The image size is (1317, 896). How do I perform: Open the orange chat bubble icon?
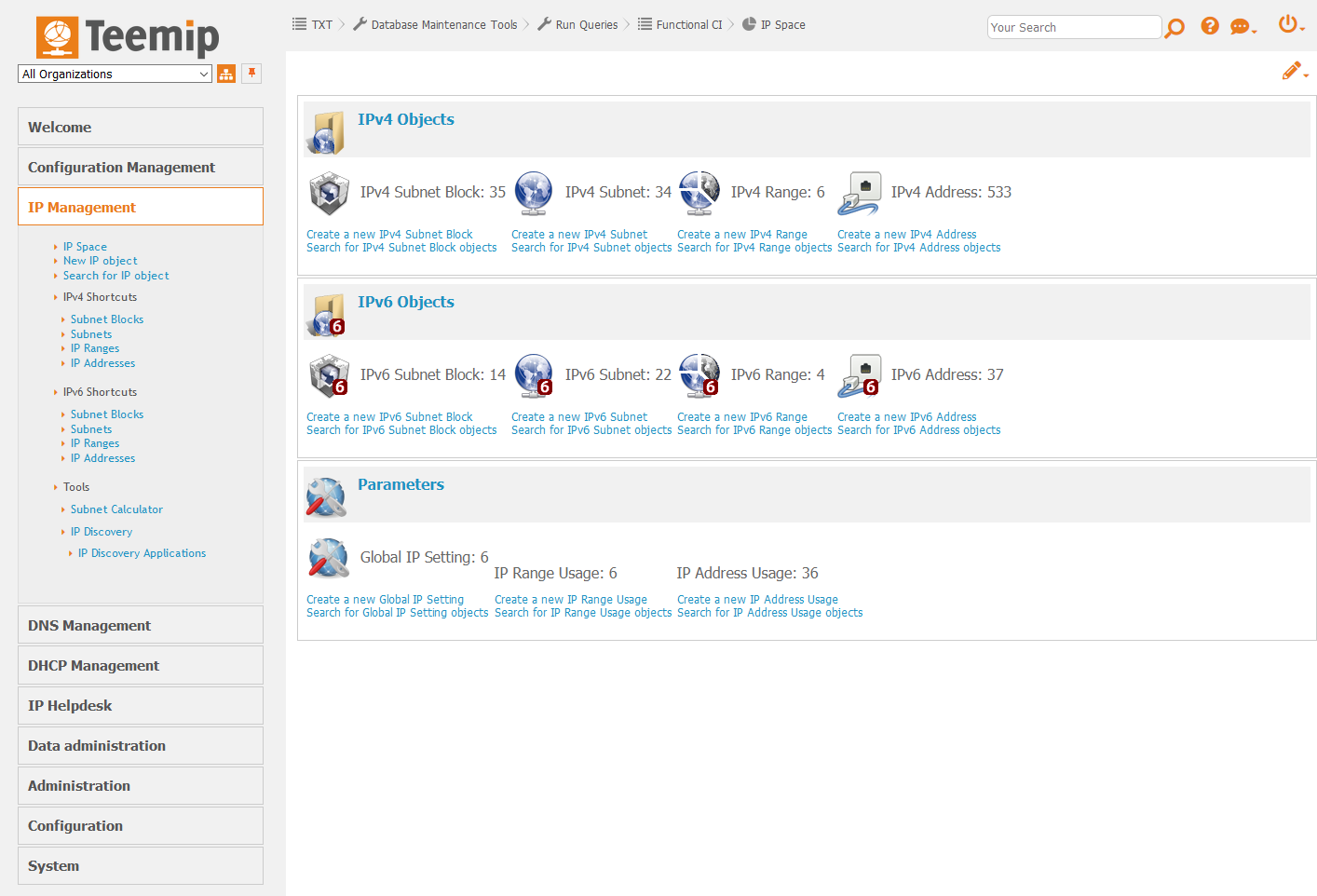click(x=1240, y=27)
